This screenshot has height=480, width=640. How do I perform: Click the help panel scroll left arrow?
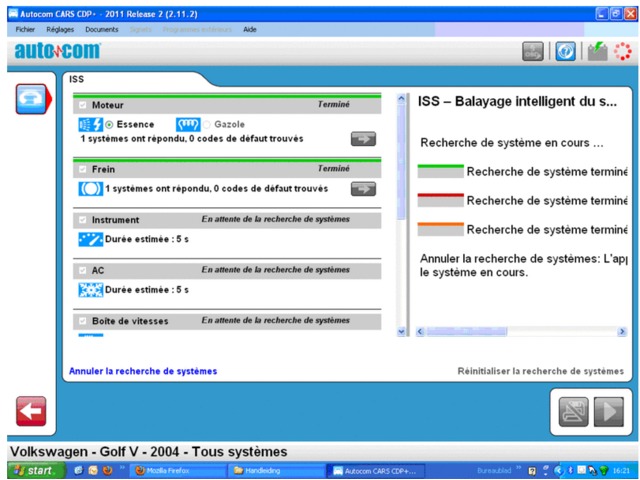point(420,331)
